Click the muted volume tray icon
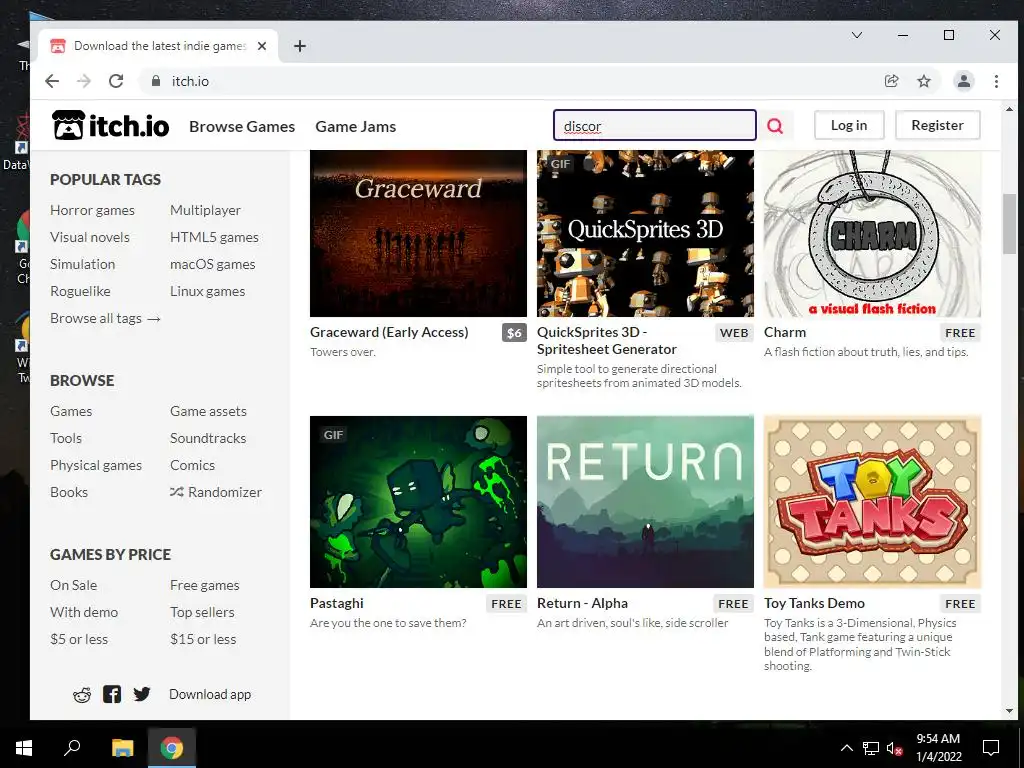This screenshot has height=768, width=1024. coord(894,748)
